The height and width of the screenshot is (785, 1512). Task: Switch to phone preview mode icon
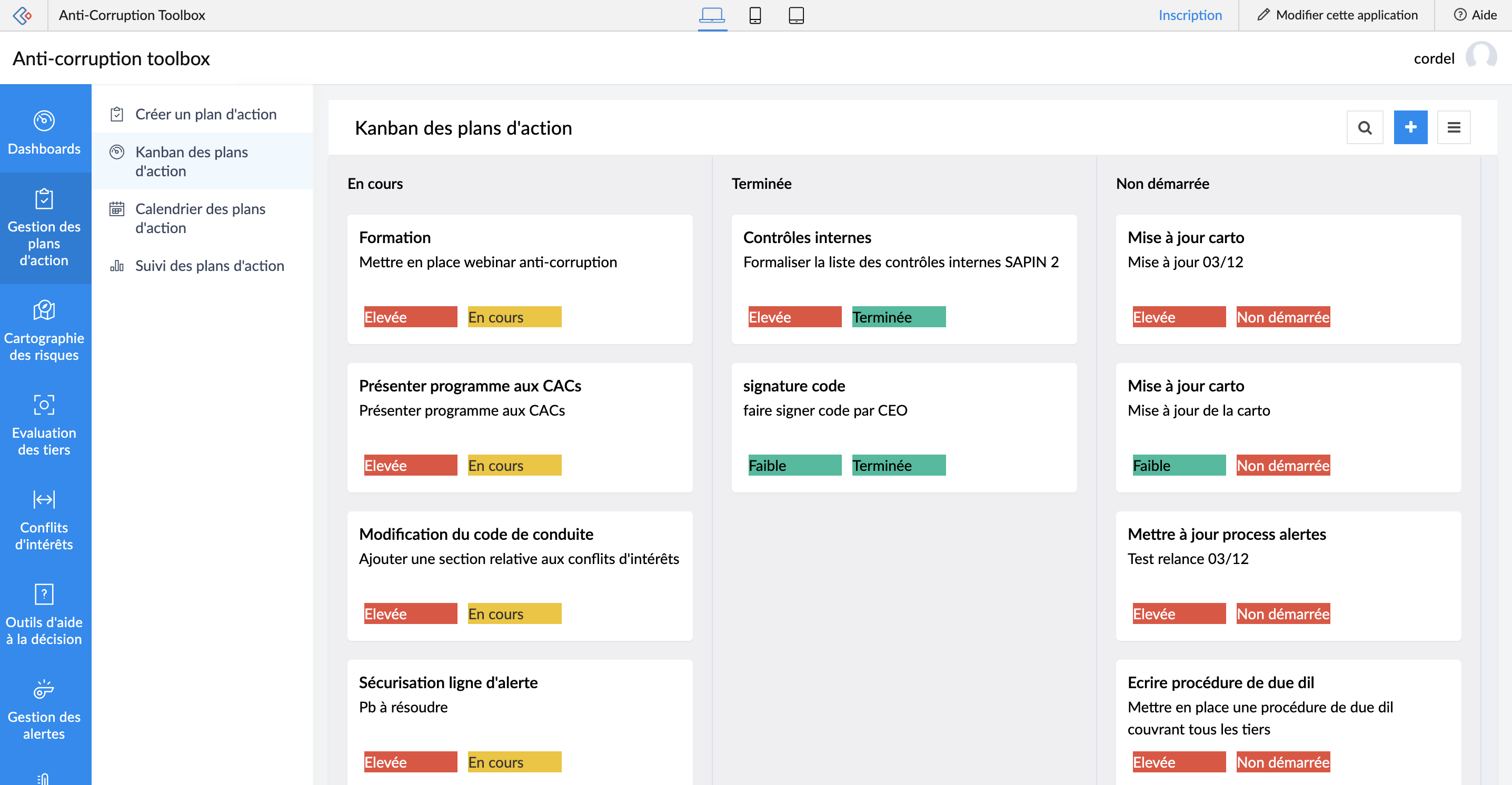755,15
